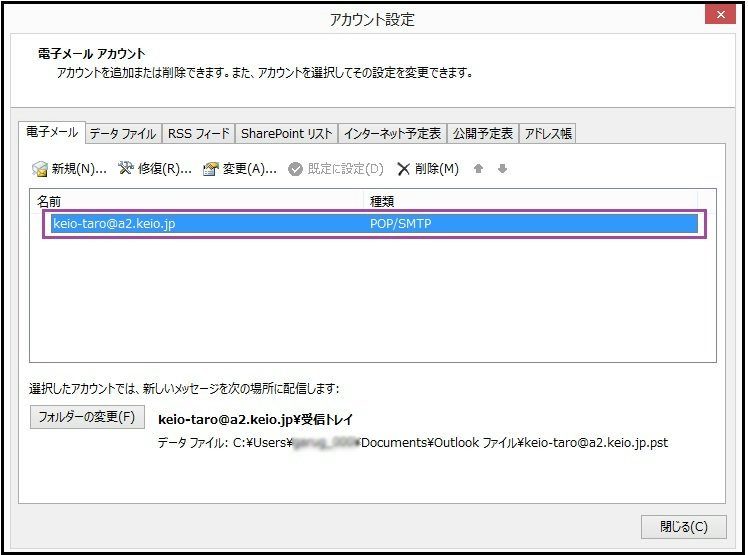Image resolution: width=748 pixels, height=555 pixels.
Task: Open the 公開予定表 tab
Action: pyautogui.click(x=483, y=133)
